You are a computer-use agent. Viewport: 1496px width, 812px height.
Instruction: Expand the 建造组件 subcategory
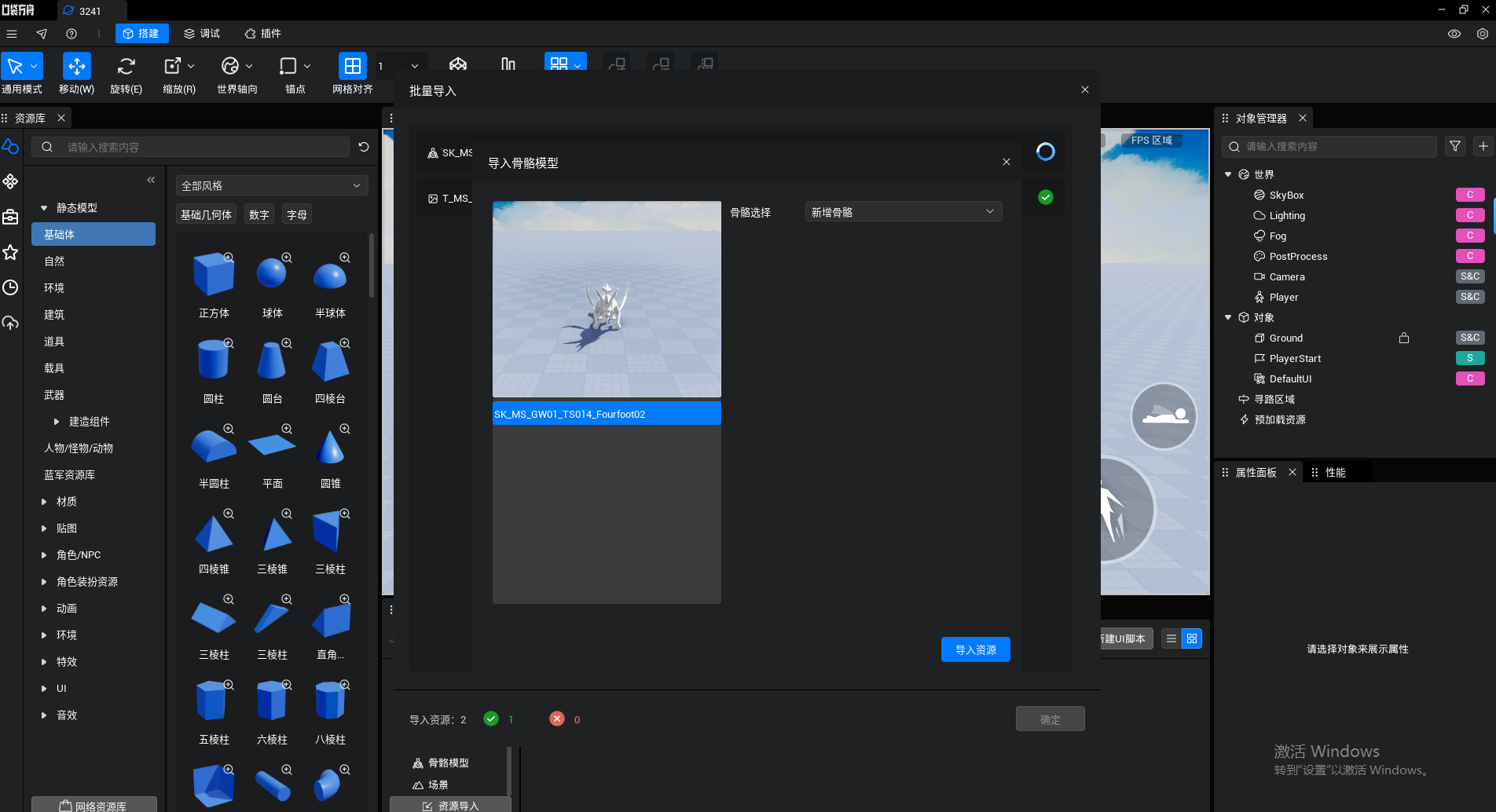point(56,422)
